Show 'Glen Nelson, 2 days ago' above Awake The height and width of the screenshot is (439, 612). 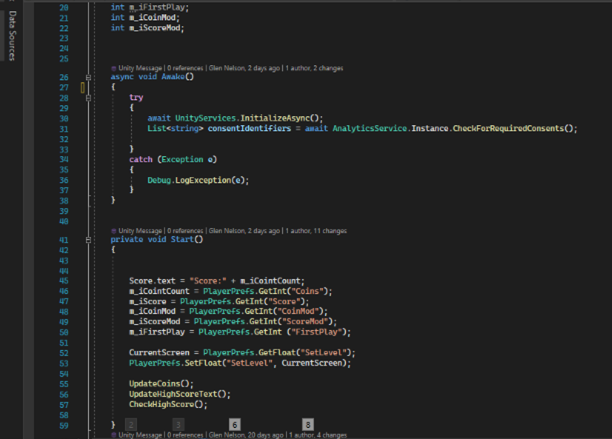tap(244, 68)
